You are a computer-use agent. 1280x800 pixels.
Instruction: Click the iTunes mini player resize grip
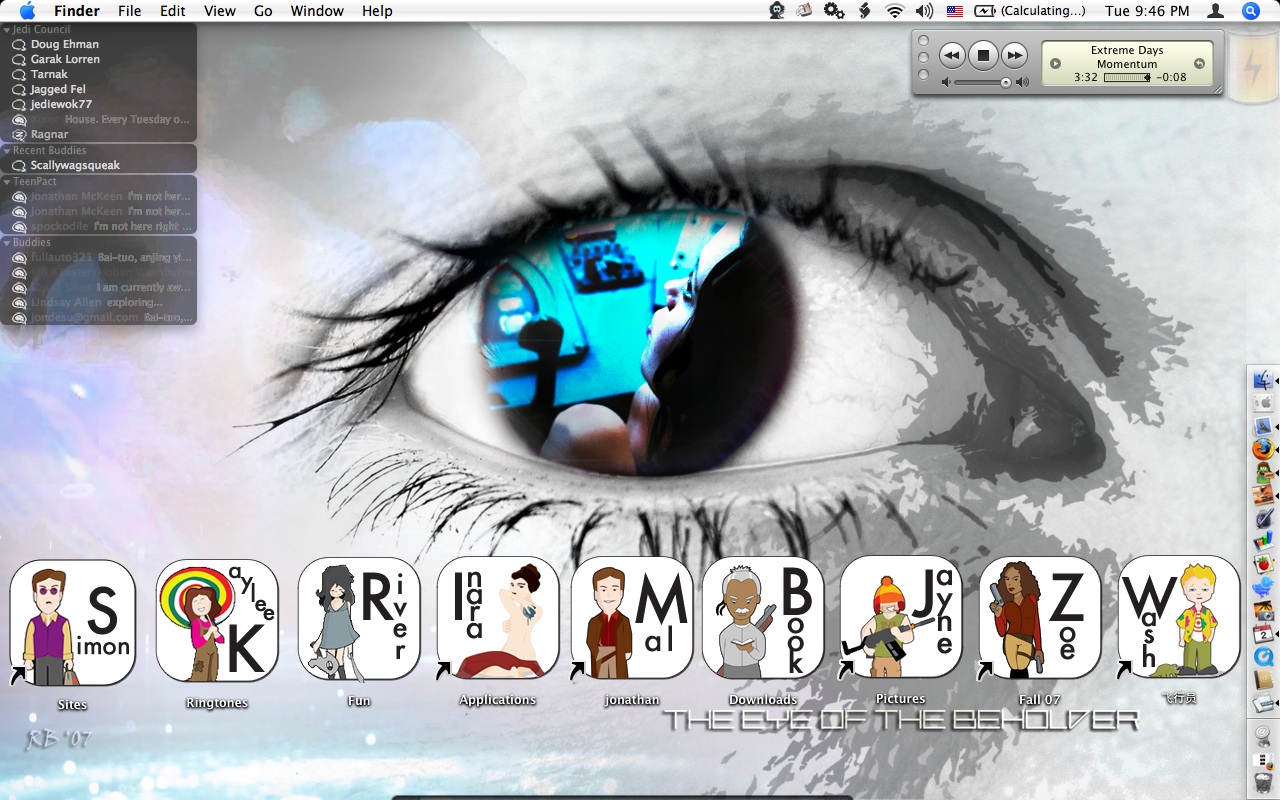(1217, 90)
